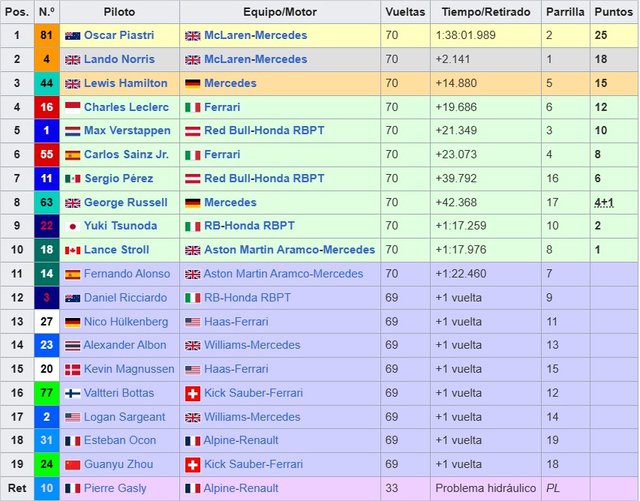The image size is (640, 501).
Task: Click the Australian flag beside Oscar Piastri
Action: 73,36
